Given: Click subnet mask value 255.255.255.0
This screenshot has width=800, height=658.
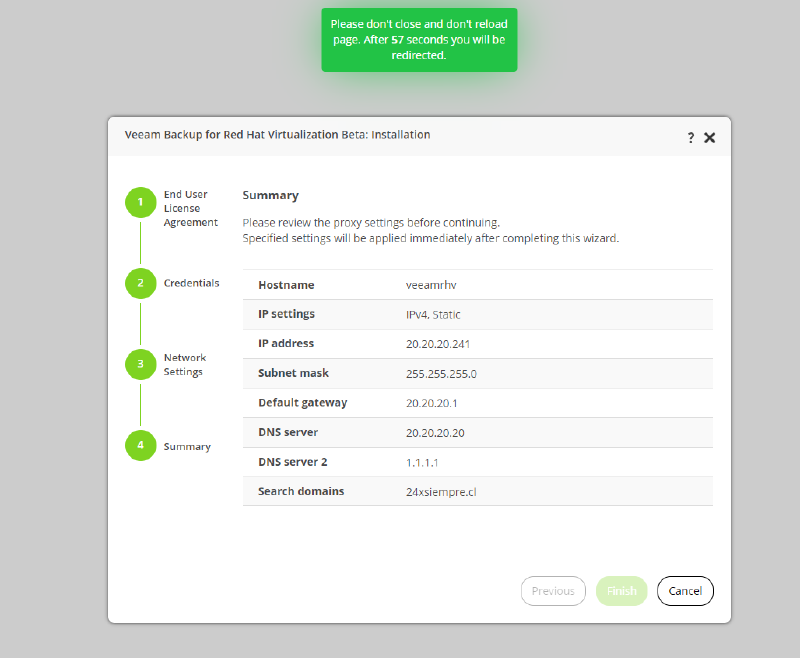Looking at the screenshot, I should pos(441,374).
